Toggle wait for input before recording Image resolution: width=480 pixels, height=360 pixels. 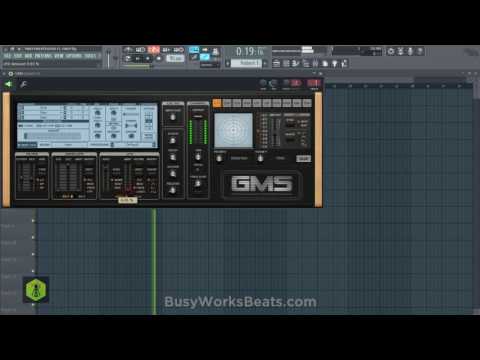click(140, 50)
